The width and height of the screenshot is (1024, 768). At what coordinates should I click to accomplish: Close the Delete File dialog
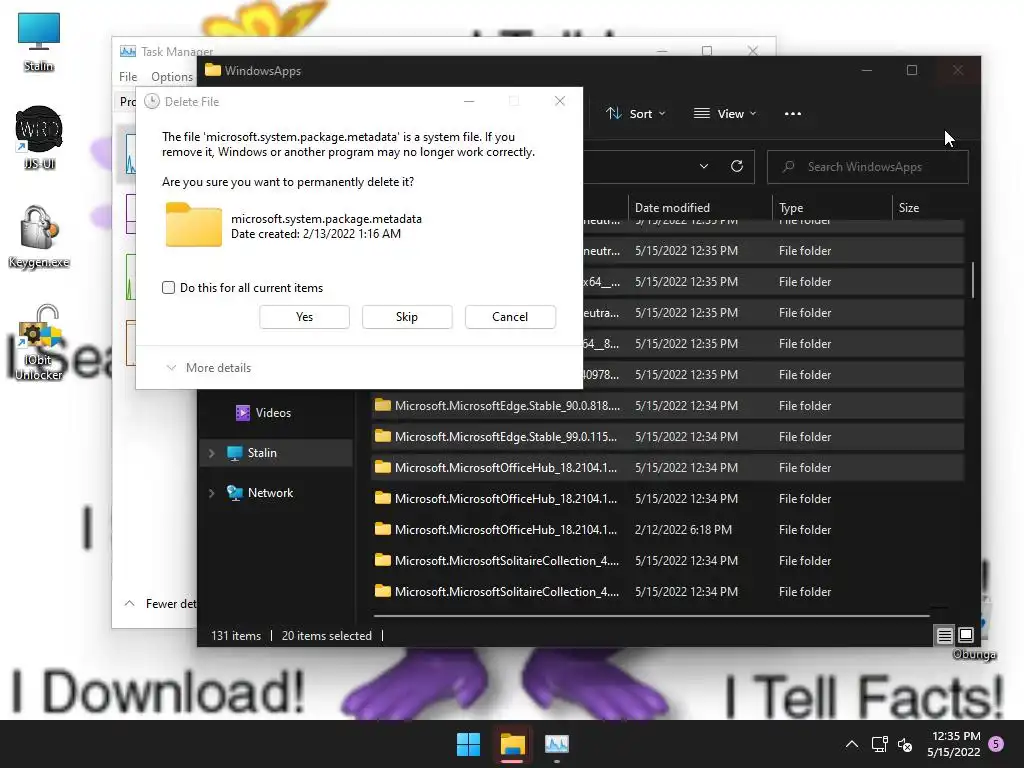(560, 101)
